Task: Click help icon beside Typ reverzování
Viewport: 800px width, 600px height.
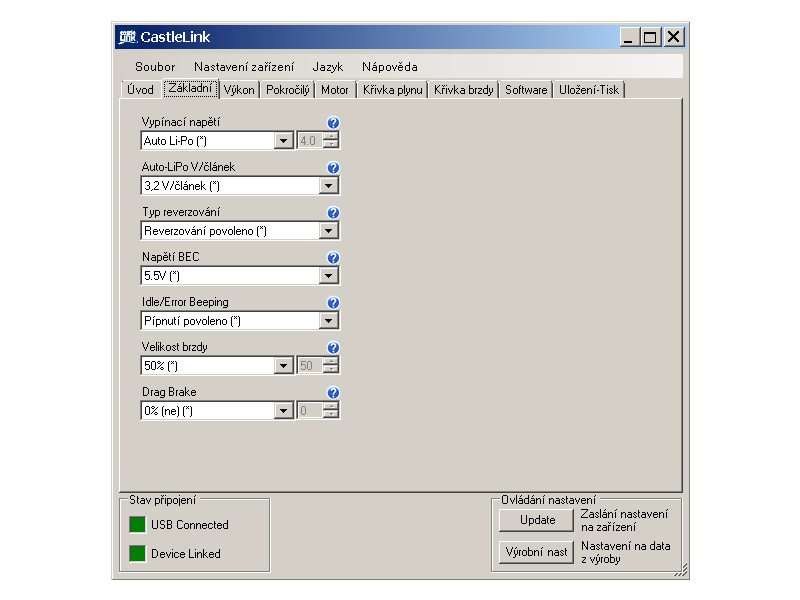Action: 333,213
